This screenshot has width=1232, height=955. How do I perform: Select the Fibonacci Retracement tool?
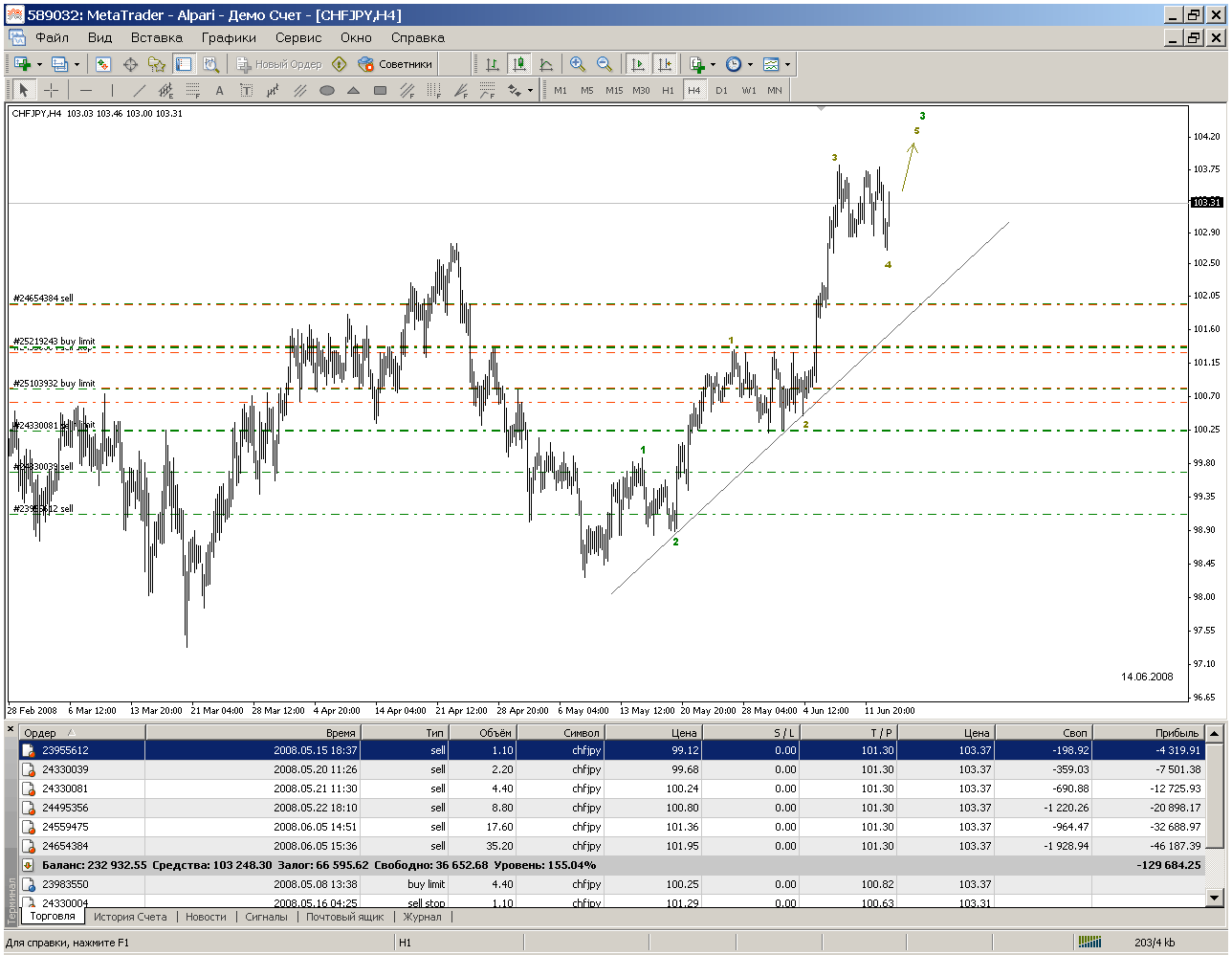click(192, 90)
